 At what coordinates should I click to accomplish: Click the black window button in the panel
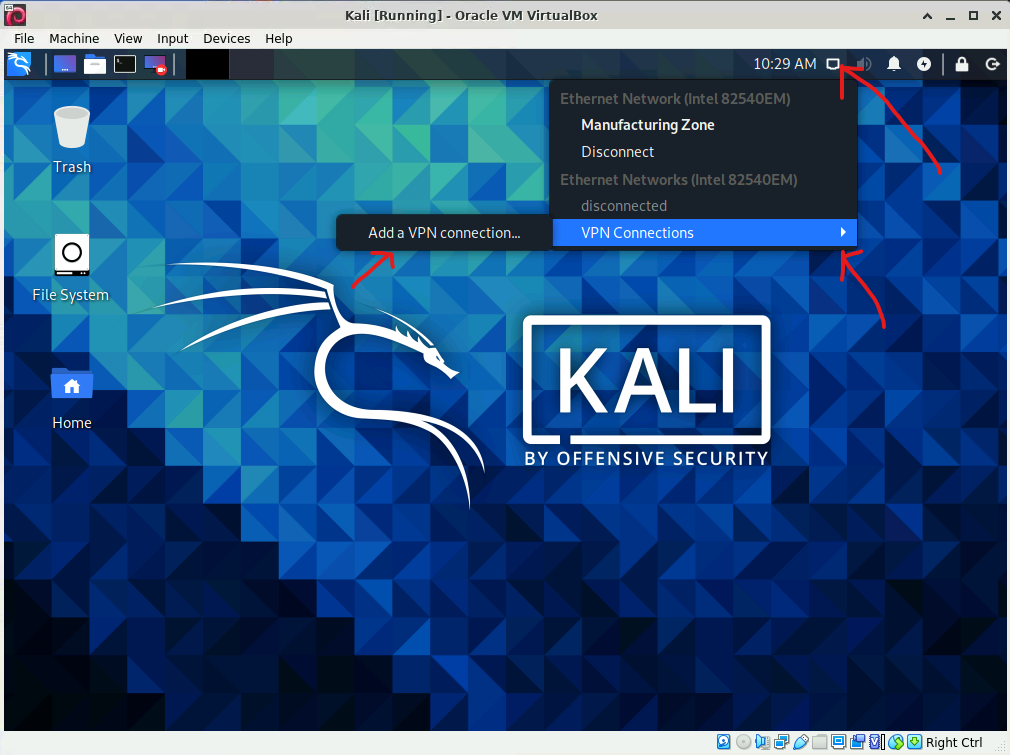tap(207, 64)
